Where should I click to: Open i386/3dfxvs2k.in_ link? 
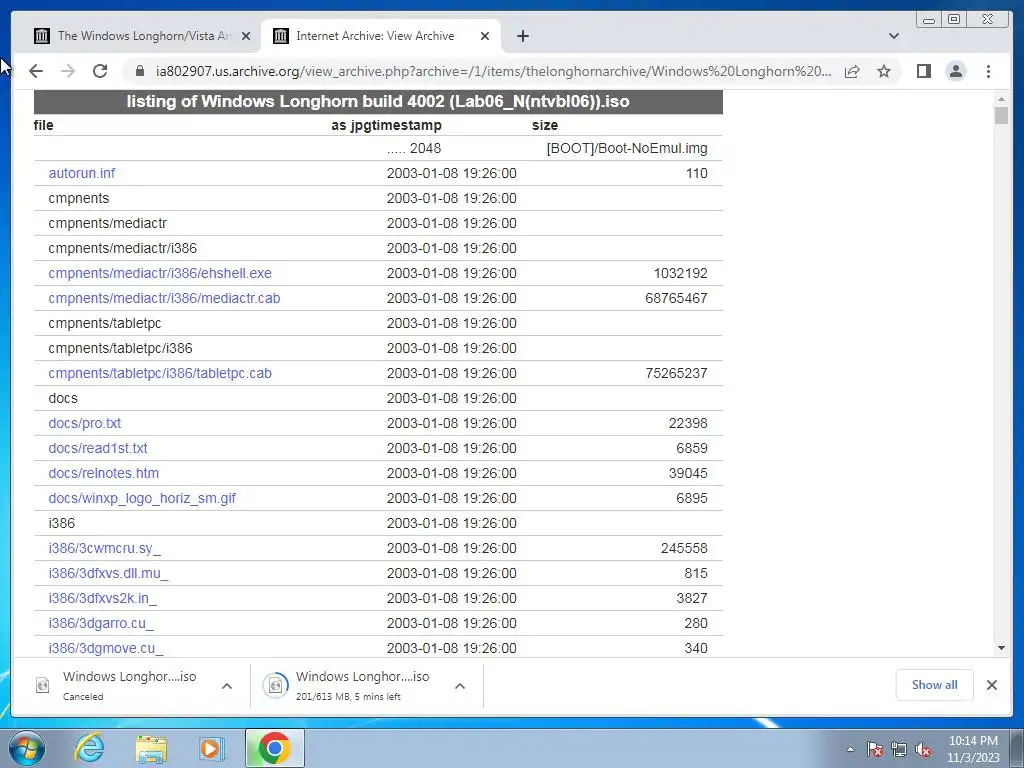point(103,598)
